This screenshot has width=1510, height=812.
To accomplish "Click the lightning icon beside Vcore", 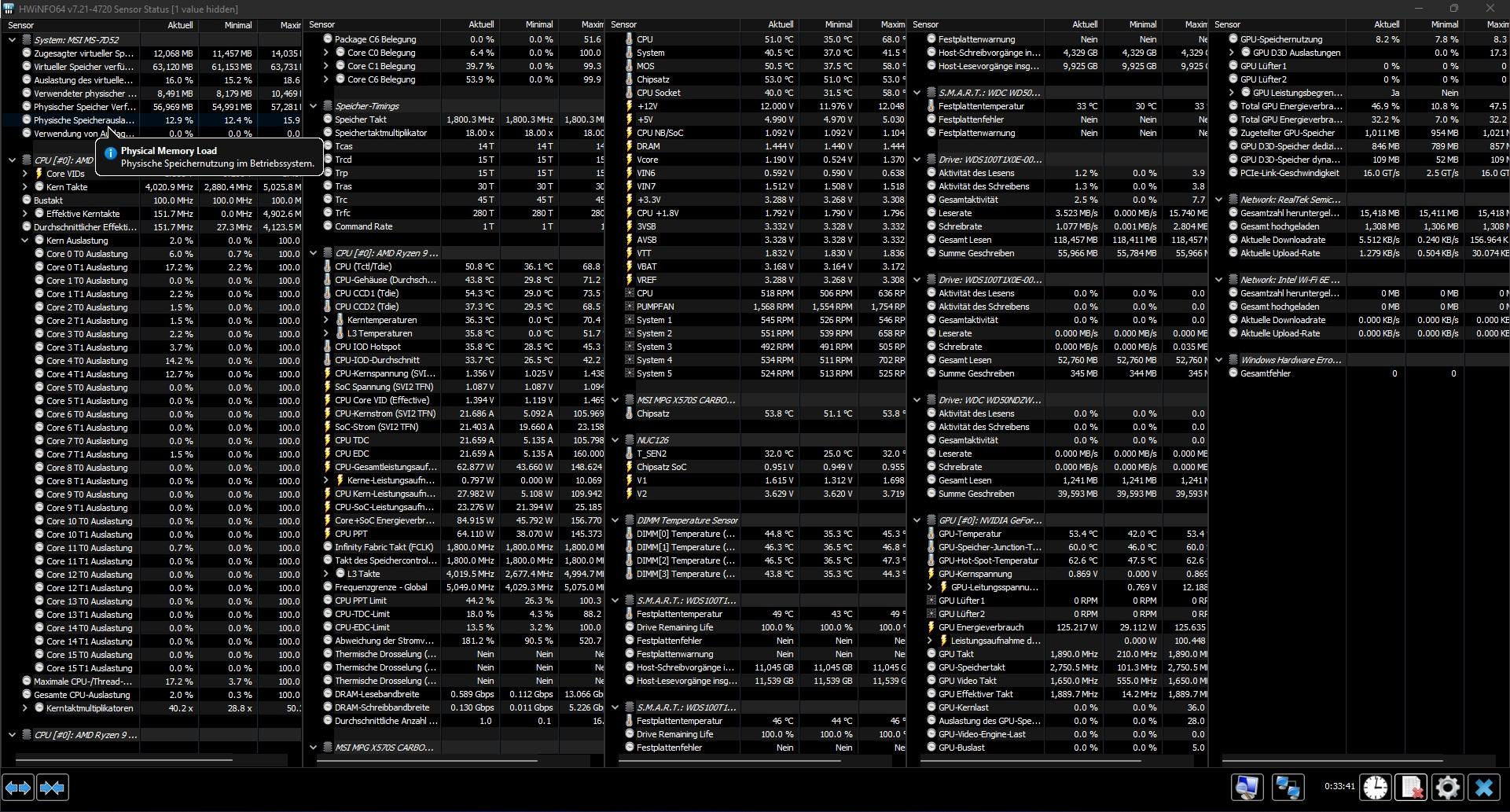I will [630, 160].
